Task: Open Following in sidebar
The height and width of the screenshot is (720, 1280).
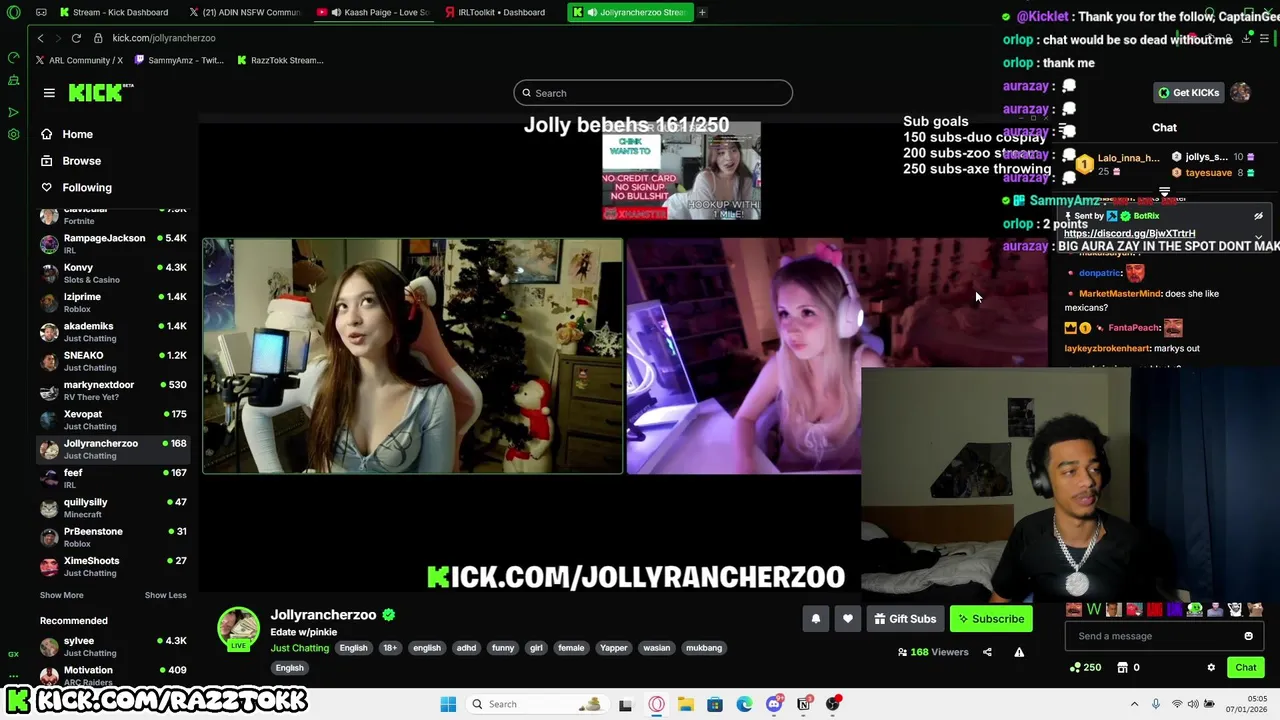Action: (86, 188)
